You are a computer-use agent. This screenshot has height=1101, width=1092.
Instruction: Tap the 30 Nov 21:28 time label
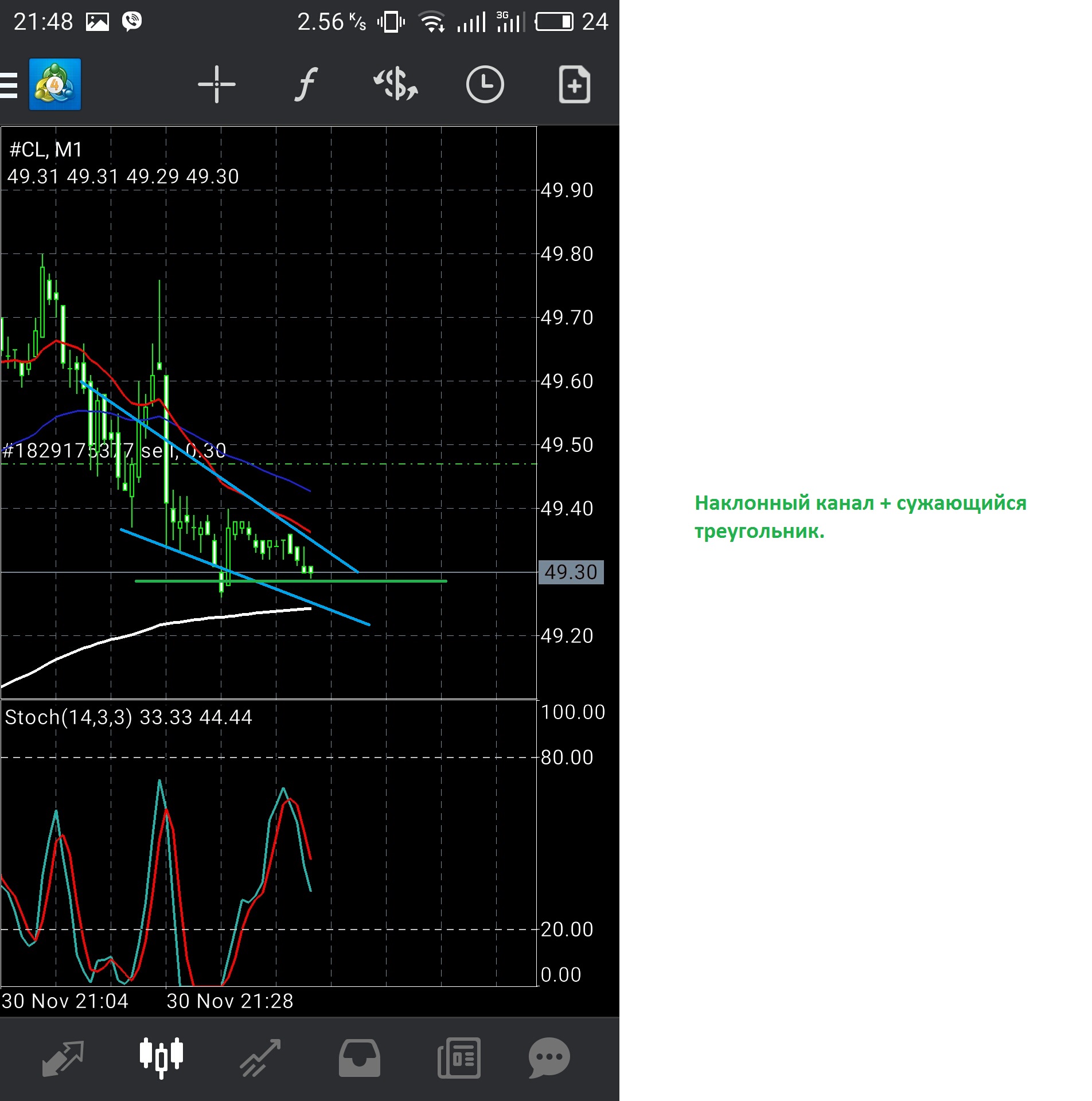pyautogui.click(x=230, y=1001)
